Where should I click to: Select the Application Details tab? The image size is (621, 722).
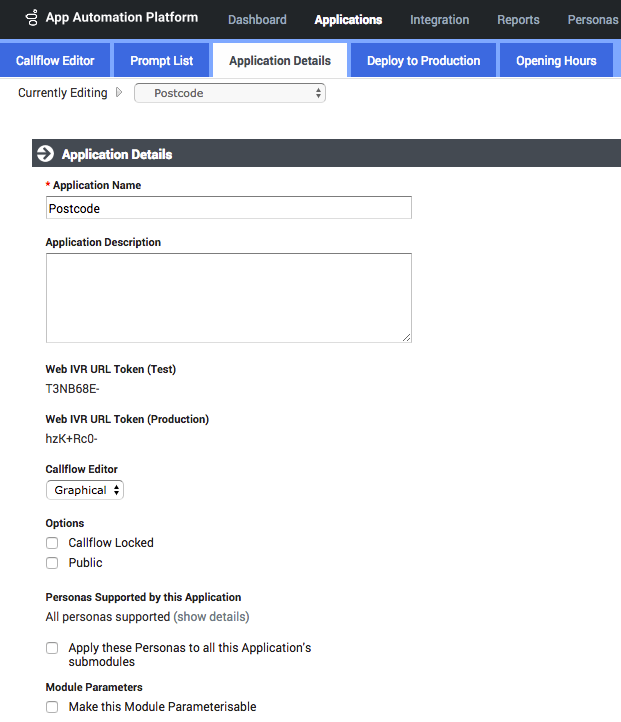click(280, 60)
